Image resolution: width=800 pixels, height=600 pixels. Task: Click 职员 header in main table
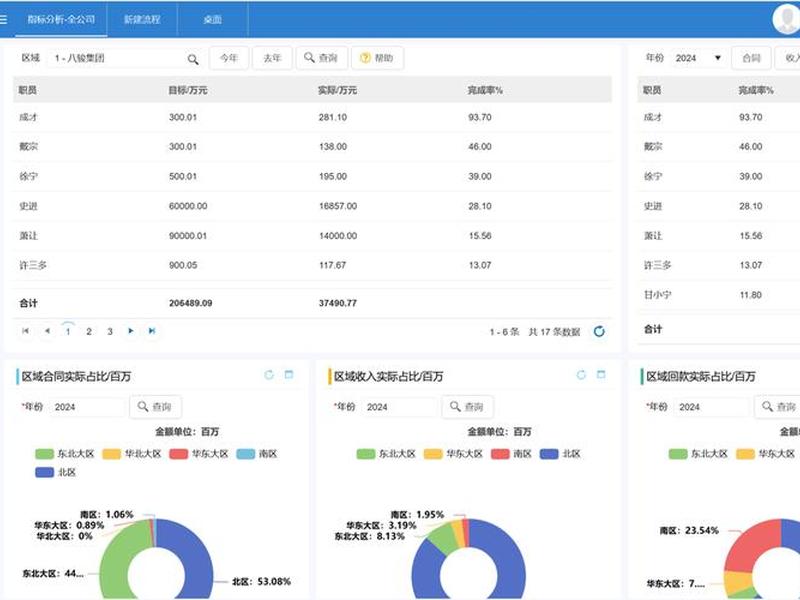(x=28, y=90)
